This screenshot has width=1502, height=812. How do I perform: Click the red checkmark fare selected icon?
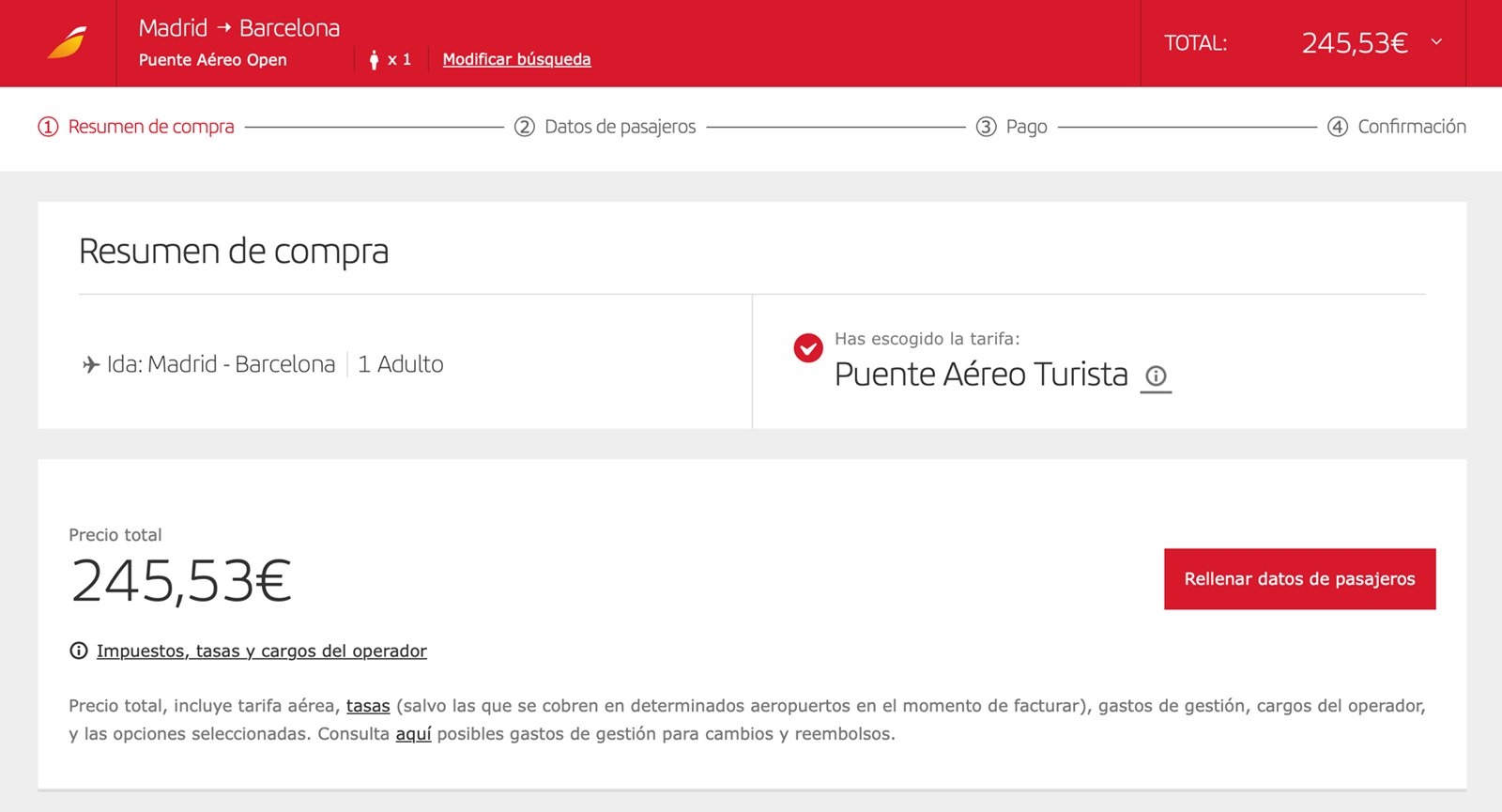807,348
